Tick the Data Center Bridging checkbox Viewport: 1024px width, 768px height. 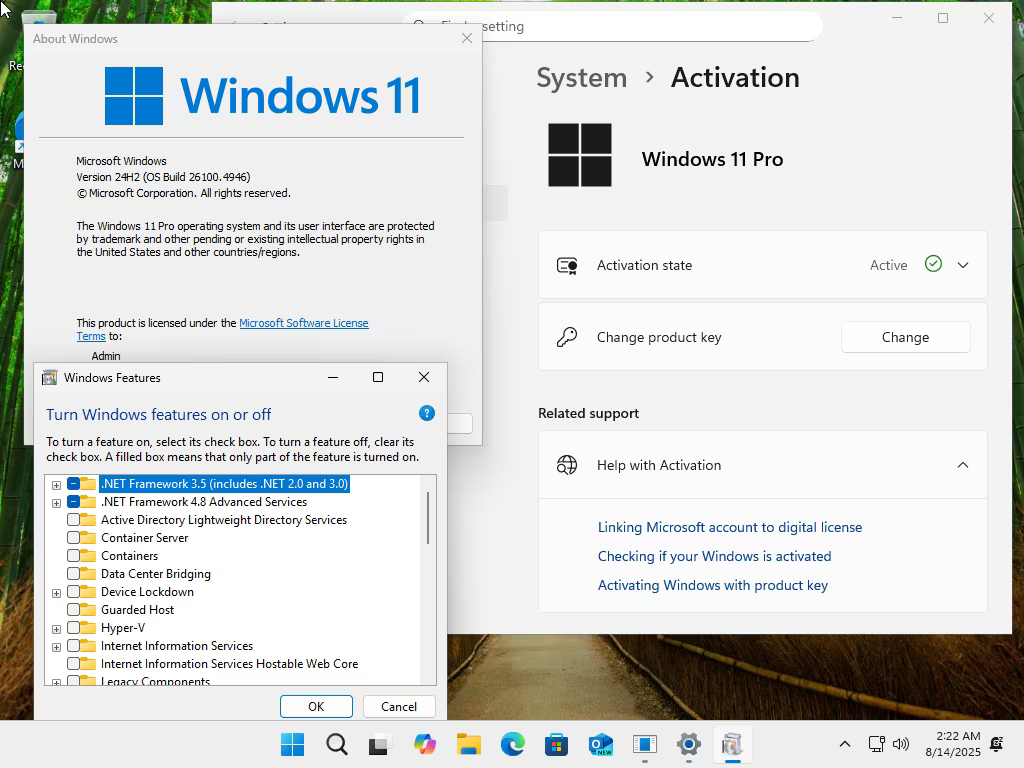coord(73,574)
